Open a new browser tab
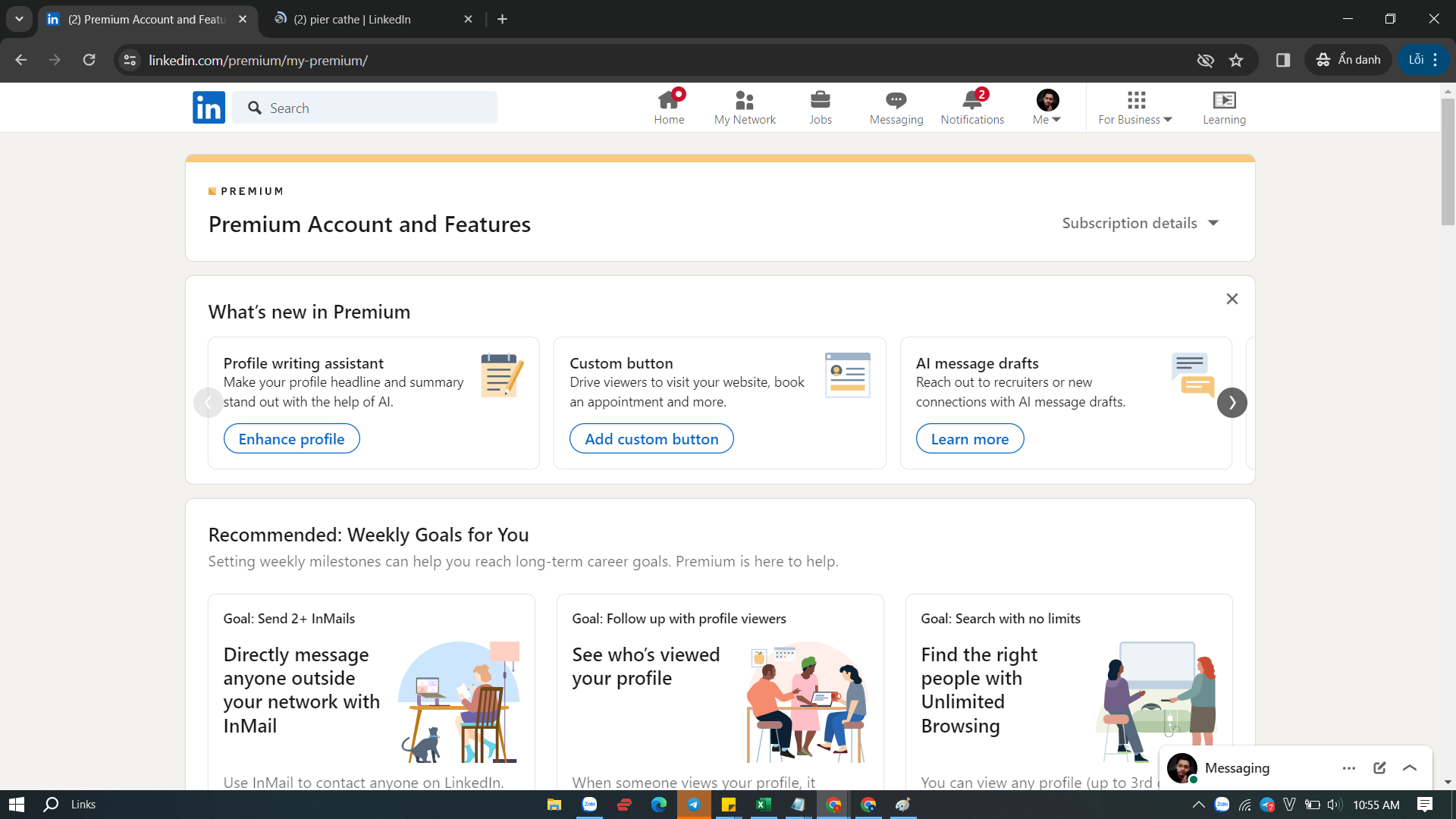1456x819 pixels. click(x=502, y=19)
